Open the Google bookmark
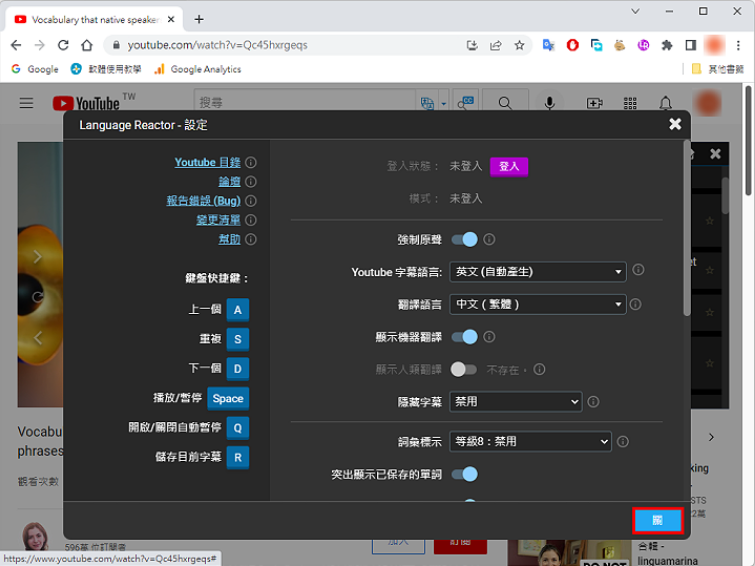Viewport: 755px width, 566px height. tap(35, 69)
